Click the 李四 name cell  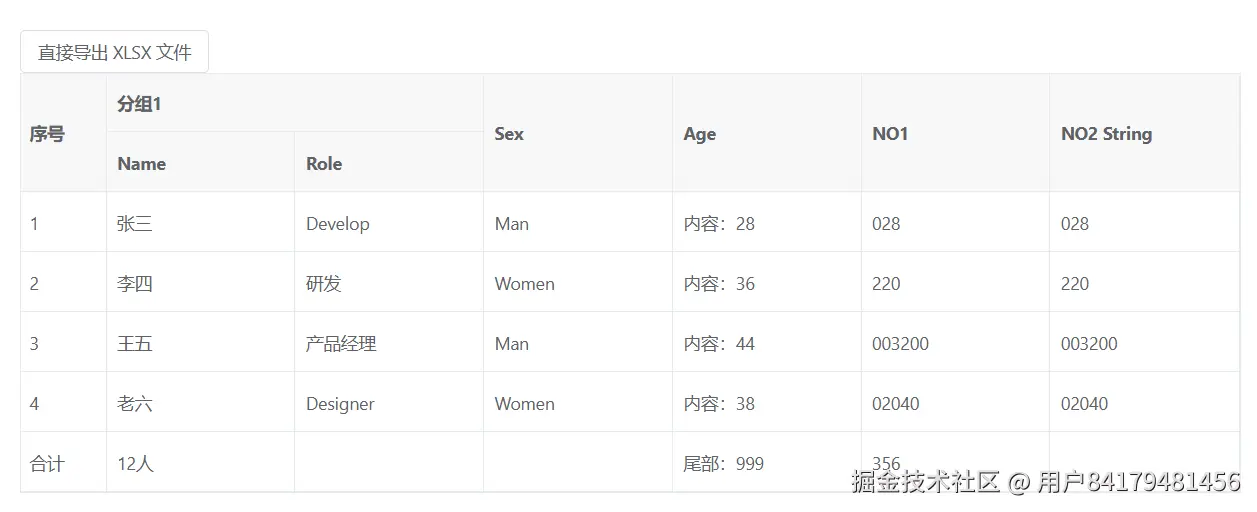point(135,284)
